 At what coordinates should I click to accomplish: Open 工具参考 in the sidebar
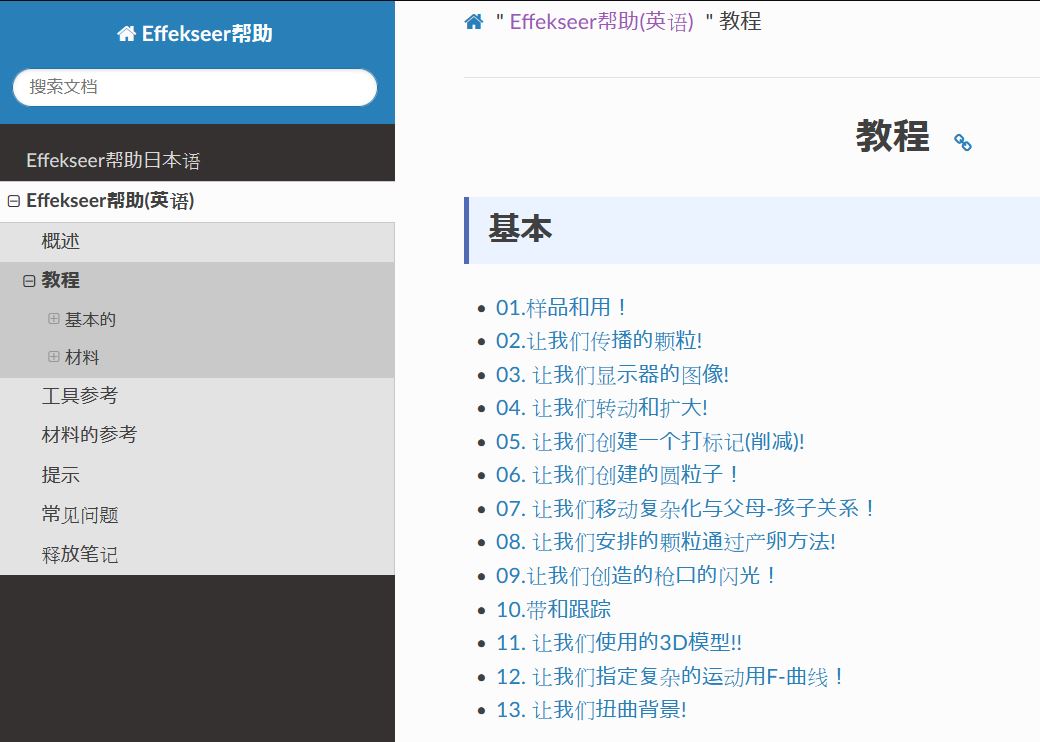[80, 396]
